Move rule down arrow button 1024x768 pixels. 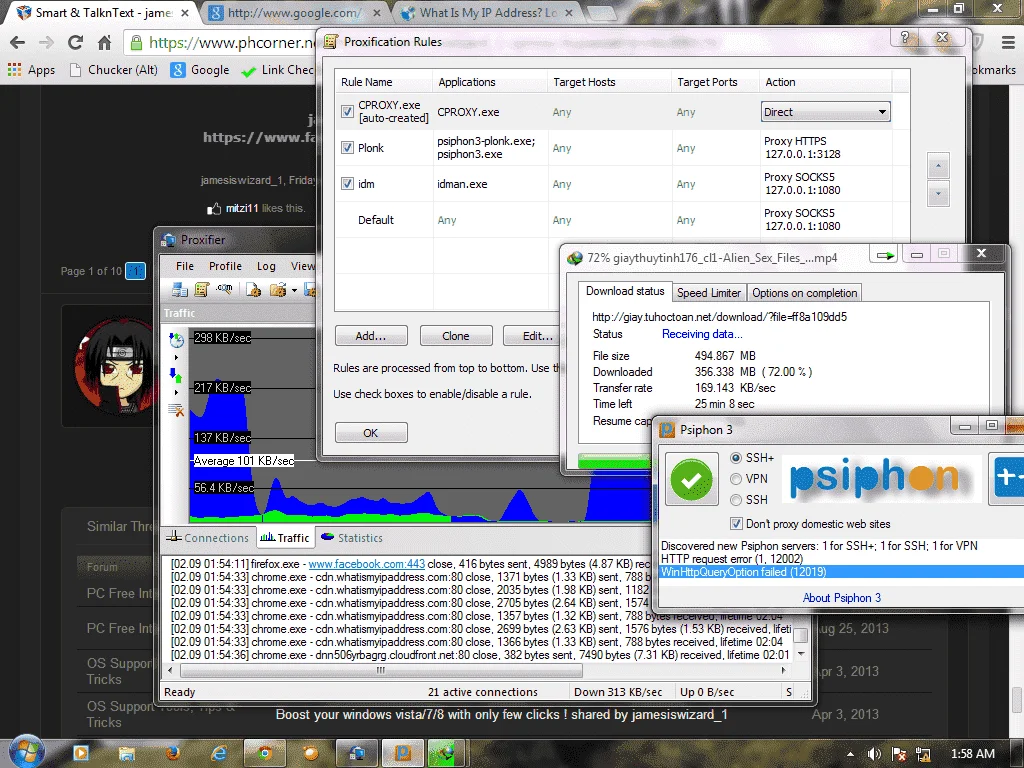point(938,193)
